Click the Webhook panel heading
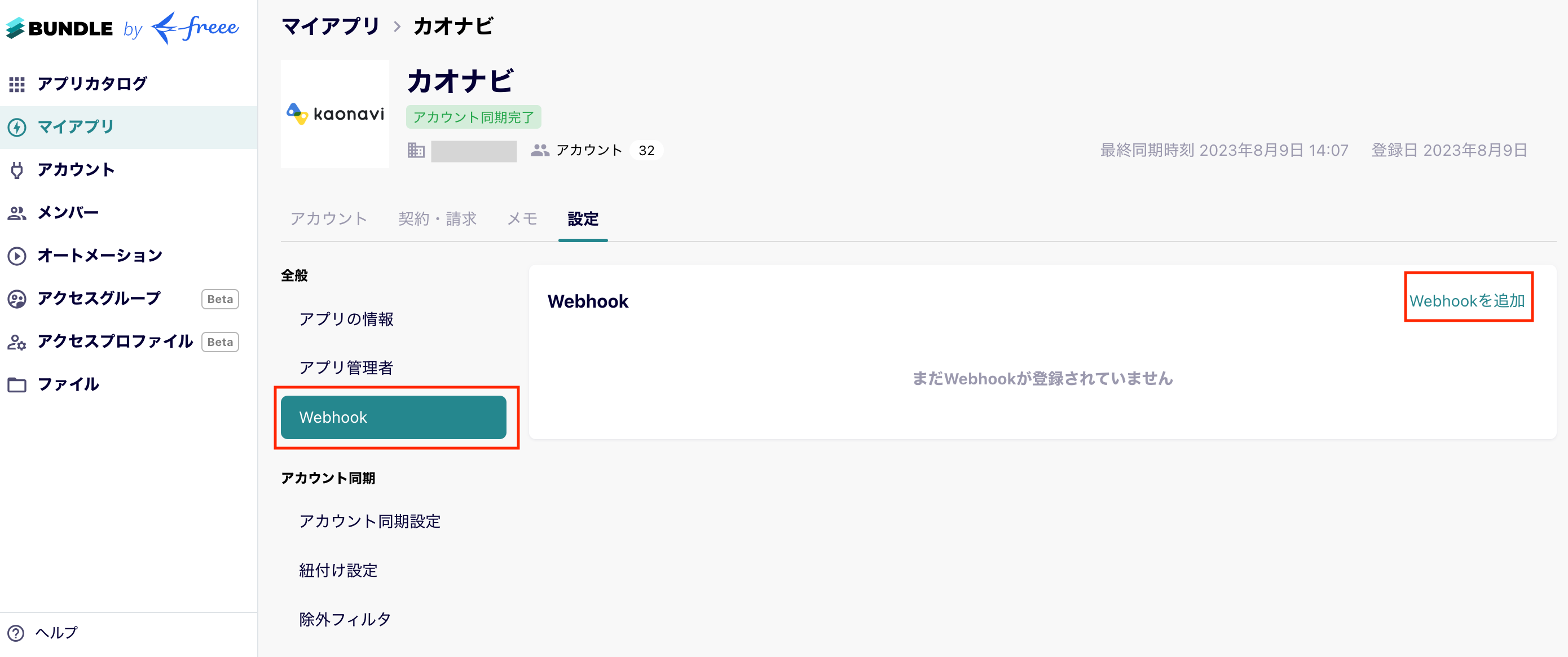Image resolution: width=1568 pixels, height=657 pixels. tap(587, 301)
